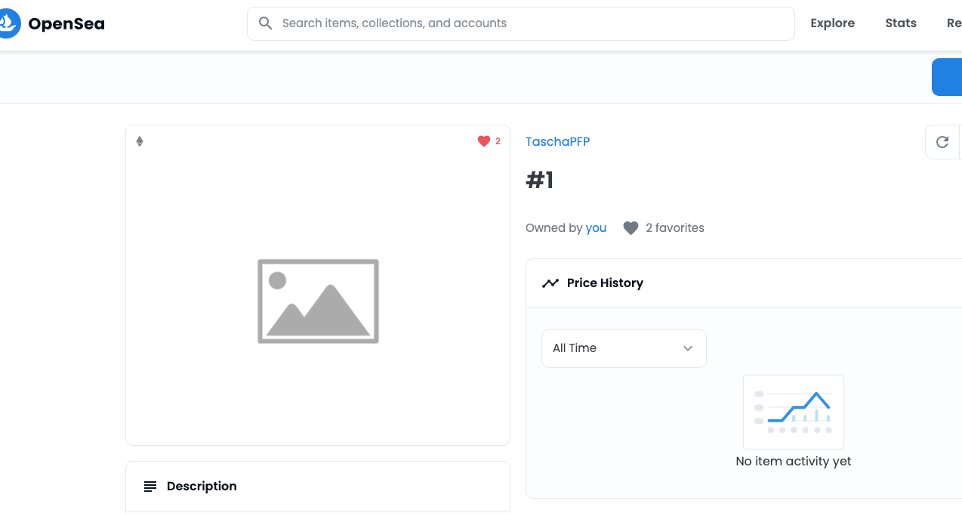Click the red heart favorite icon

coord(483,141)
